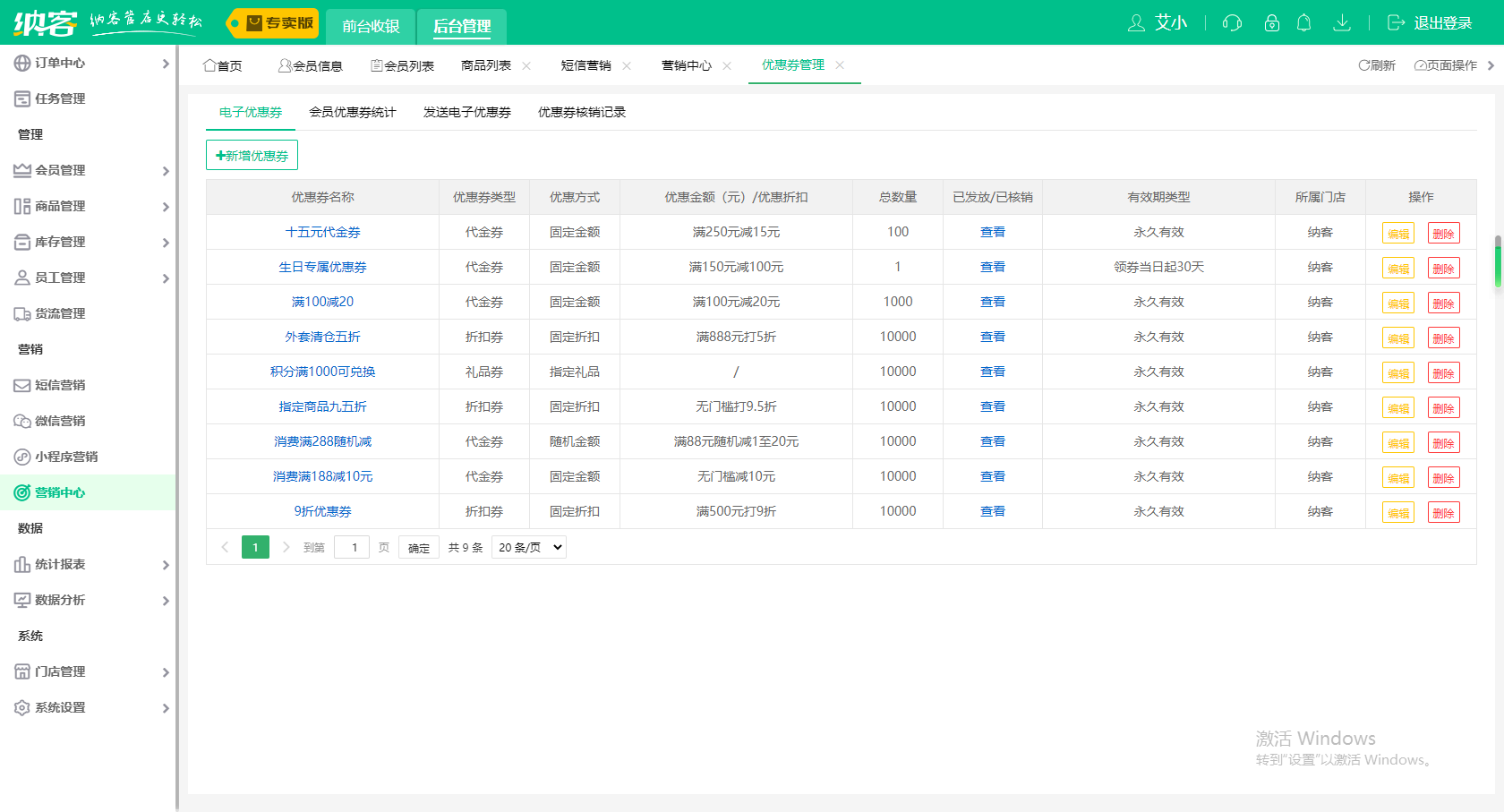Click the 门店管理 shop icon
This screenshot has height=812, width=1504.
(22, 671)
